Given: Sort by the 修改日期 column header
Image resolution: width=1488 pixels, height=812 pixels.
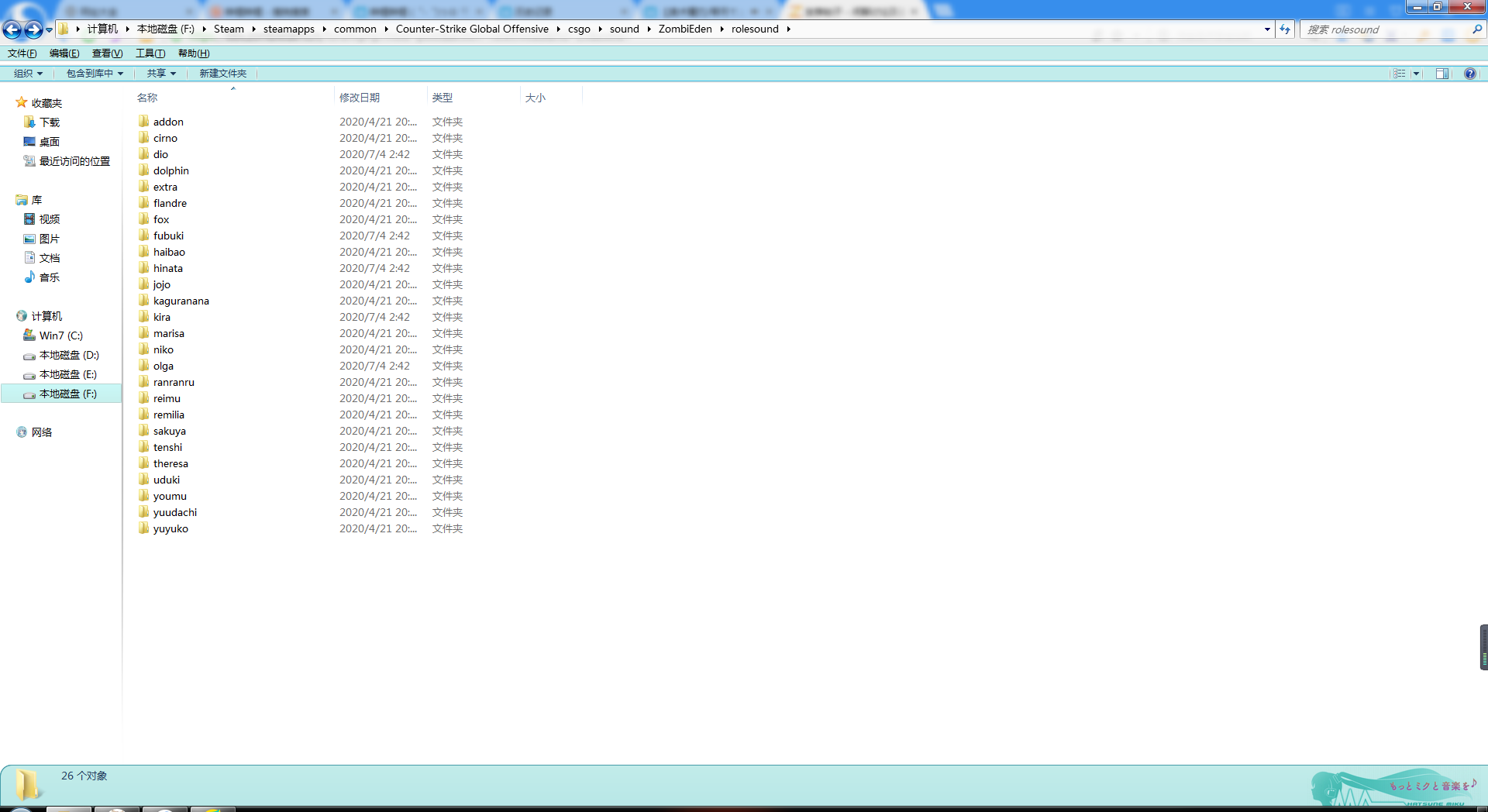Looking at the screenshot, I should point(360,98).
